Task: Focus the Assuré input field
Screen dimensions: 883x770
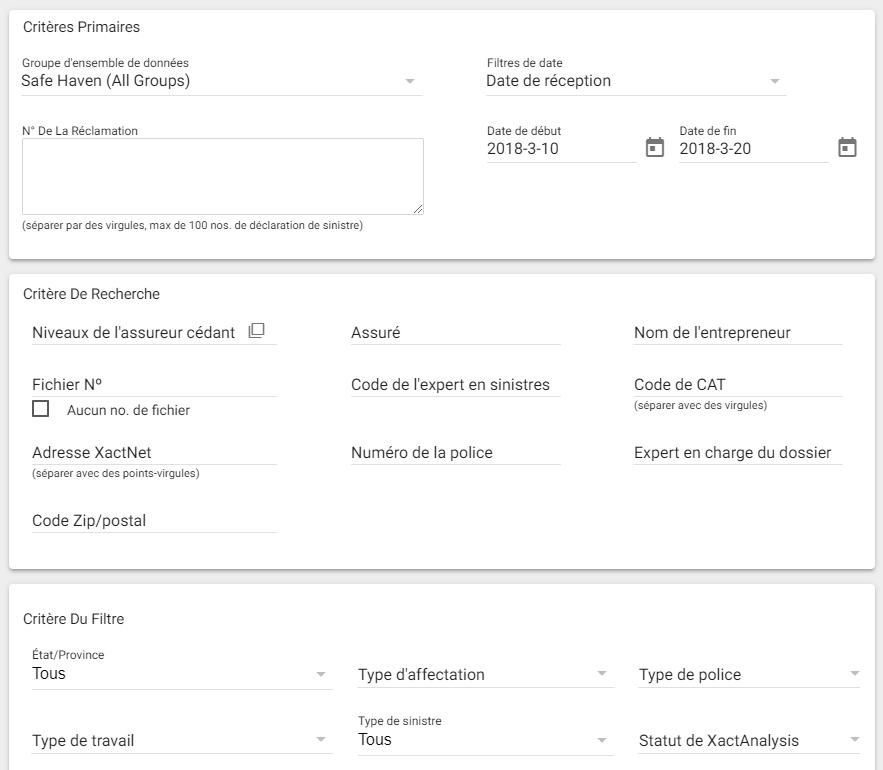Action: 455,333
